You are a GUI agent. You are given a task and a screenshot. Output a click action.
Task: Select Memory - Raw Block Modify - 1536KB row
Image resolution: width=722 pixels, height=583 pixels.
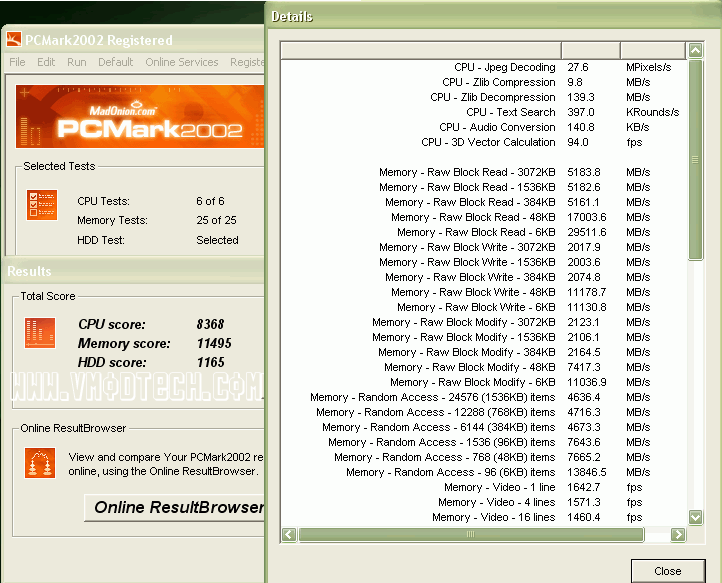(483, 337)
